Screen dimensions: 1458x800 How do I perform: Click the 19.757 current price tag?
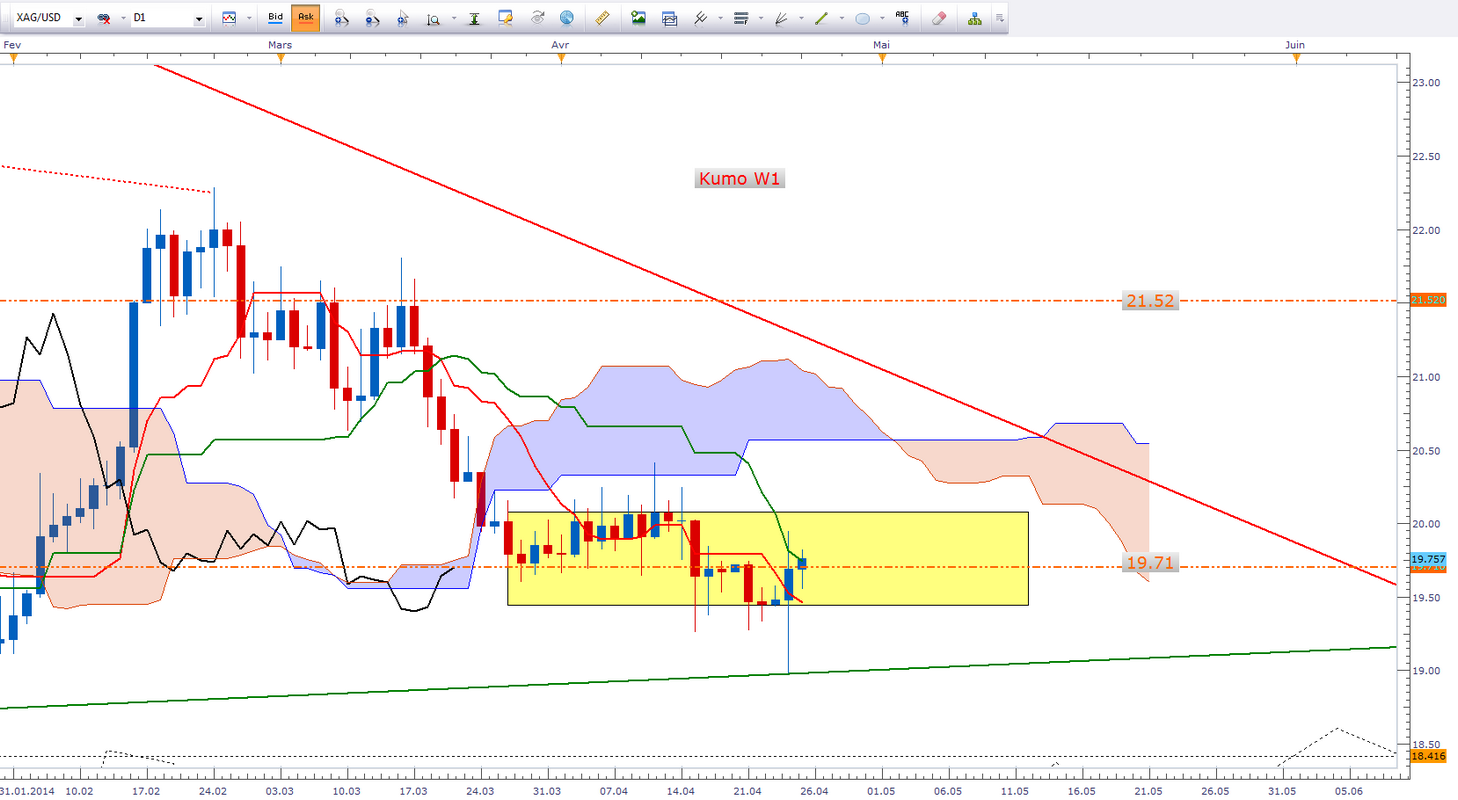[x=1427, y=559]
